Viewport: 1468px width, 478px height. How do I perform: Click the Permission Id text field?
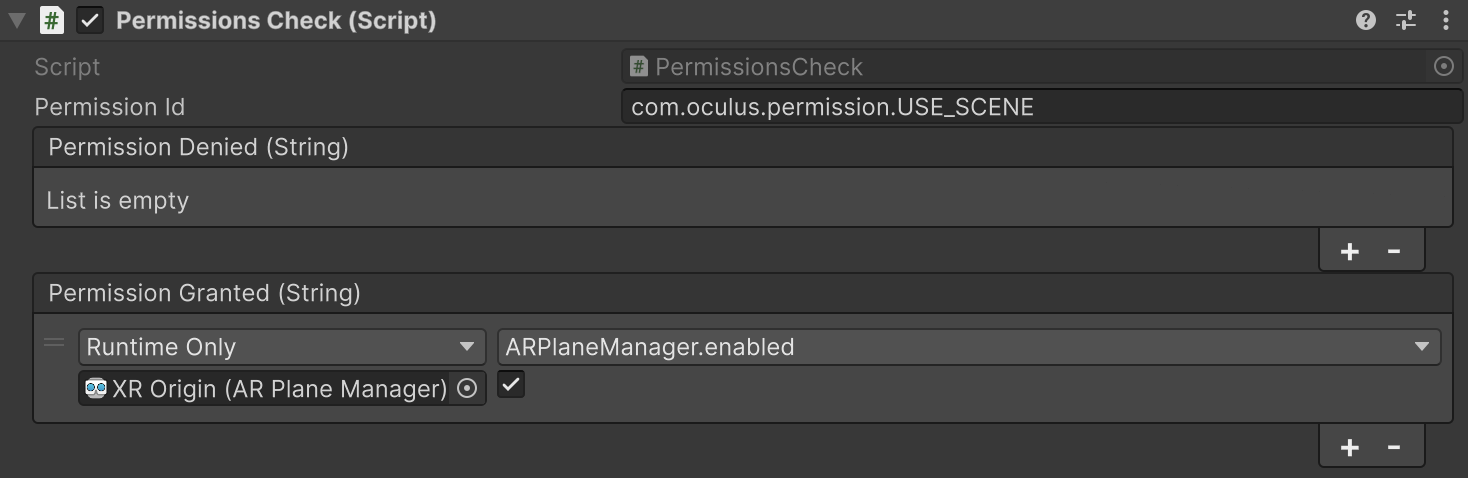tap(1040, 107)
